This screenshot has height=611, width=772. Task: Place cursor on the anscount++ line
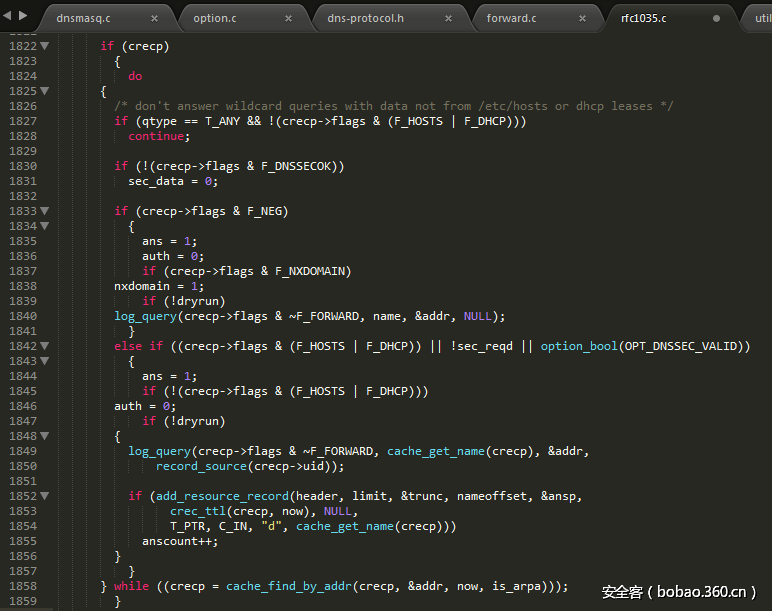point(180,541)
